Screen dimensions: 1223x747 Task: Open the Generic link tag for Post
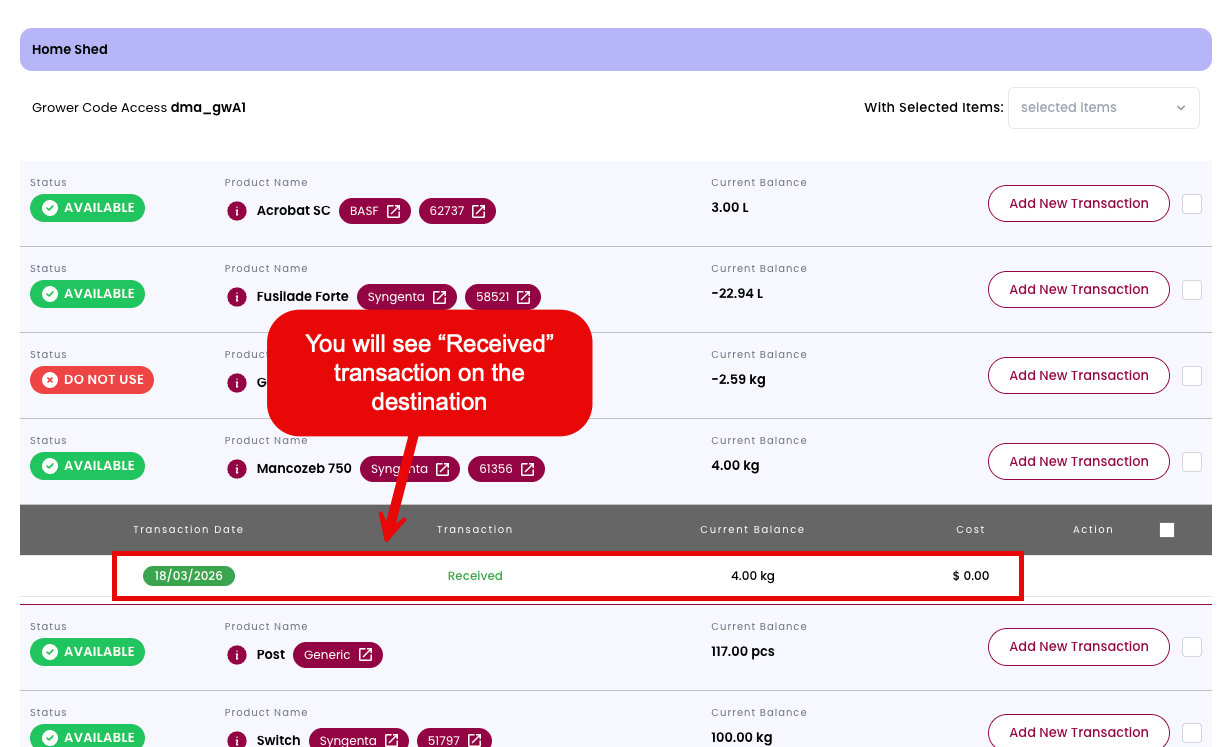click(338, 655)
